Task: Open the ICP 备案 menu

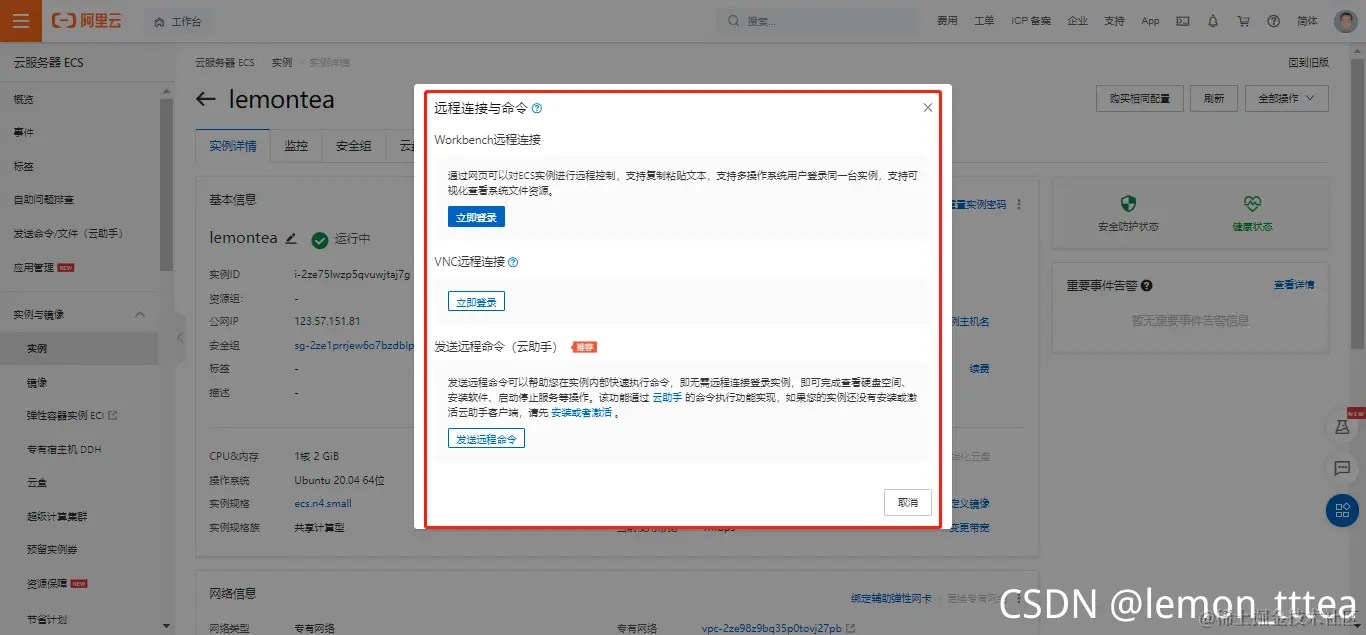Action: pyautogui.click(x=1031, y=21)
